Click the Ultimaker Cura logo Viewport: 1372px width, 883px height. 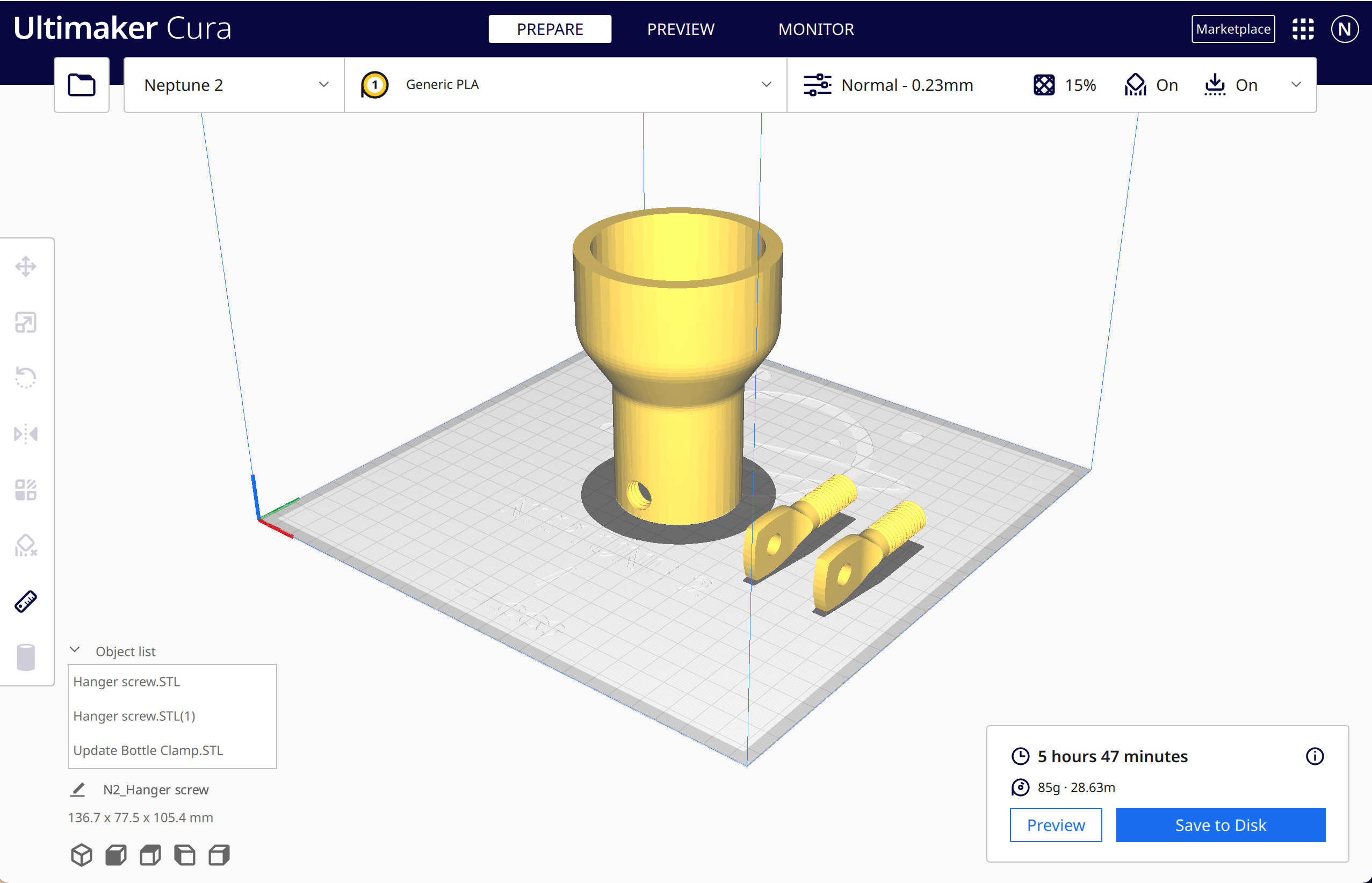click(122, 27)
